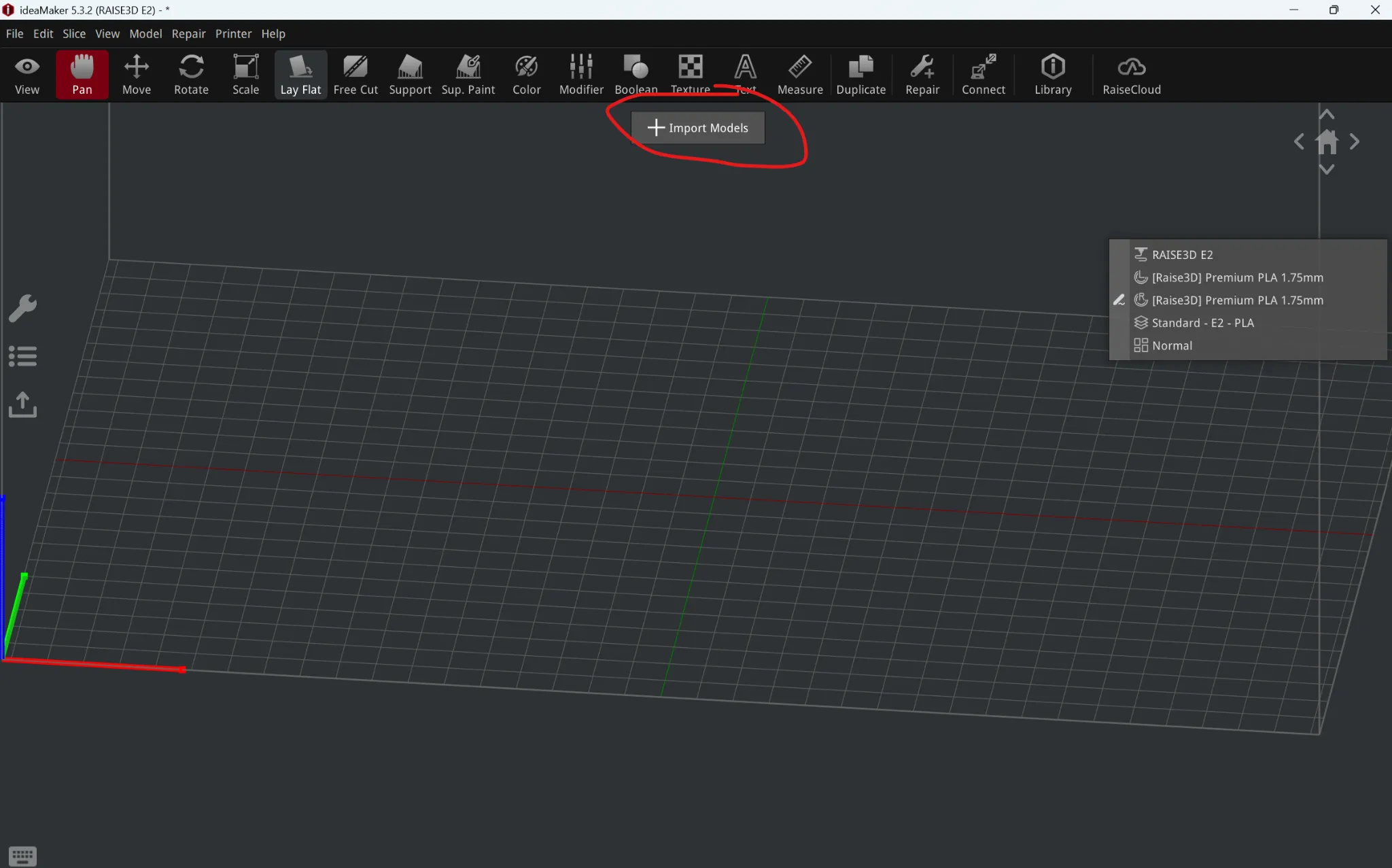Open the File menu

15,33
